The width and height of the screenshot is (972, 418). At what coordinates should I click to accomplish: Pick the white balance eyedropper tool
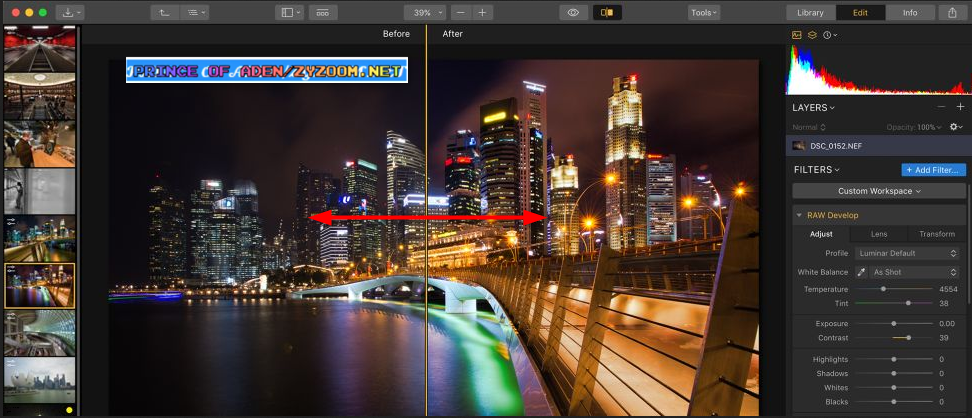860,272
